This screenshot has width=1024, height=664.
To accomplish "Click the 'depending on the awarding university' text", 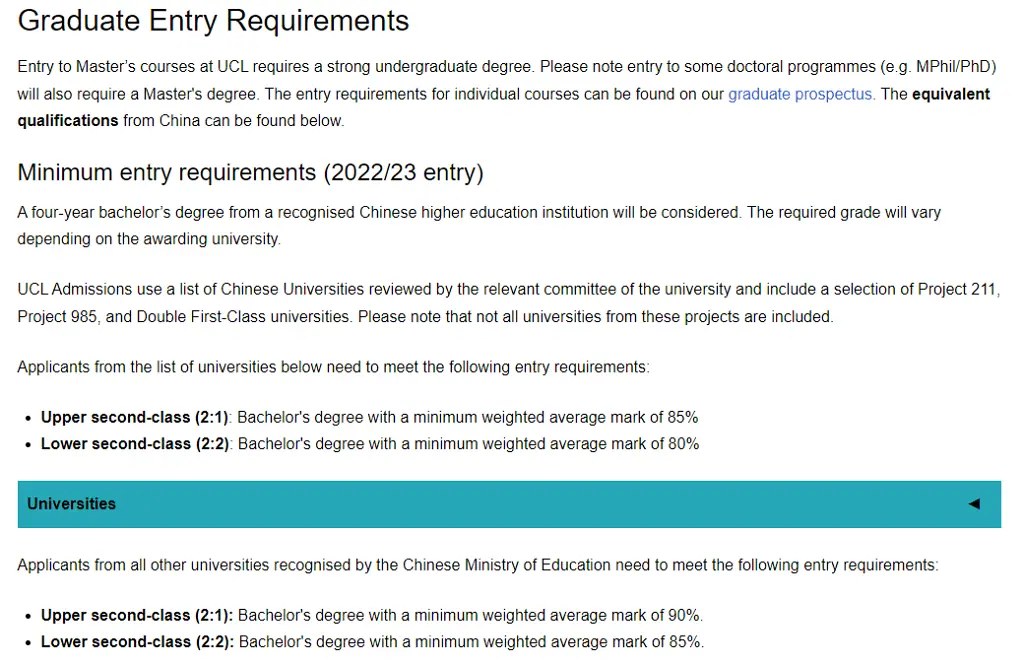I will pyautogui.click(x=149, y=239).
